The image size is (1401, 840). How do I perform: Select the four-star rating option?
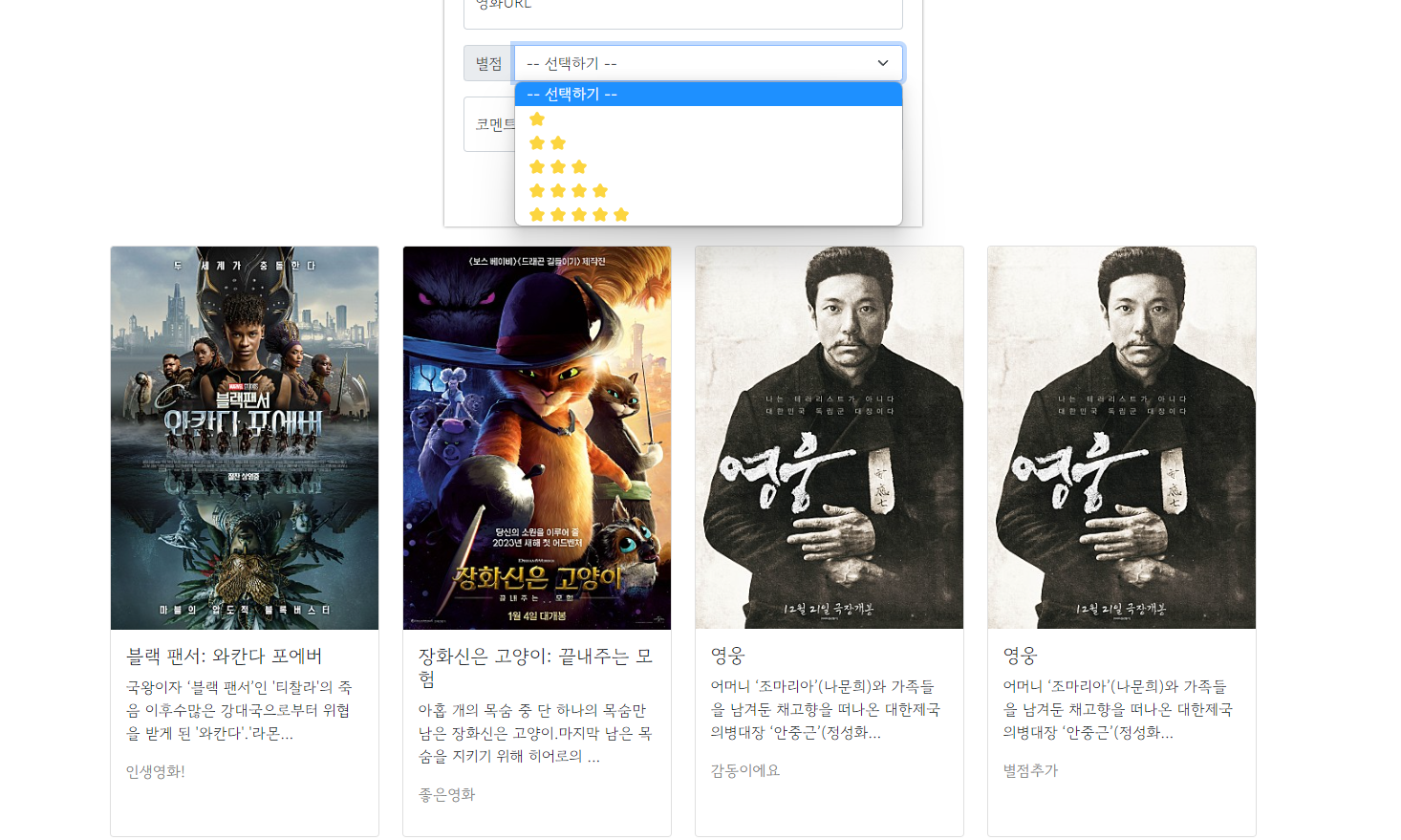(x=708, y=190)
